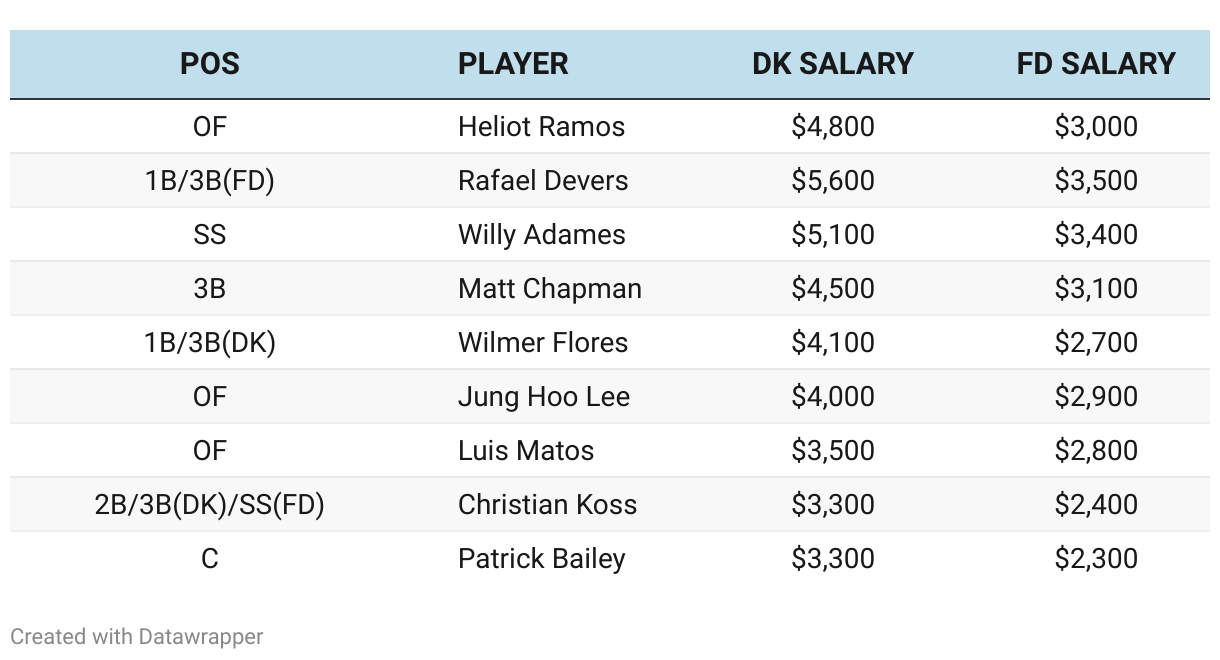Select Rafael Devers in the player column
The image size is (1220, 660).
tap(543, 181)
